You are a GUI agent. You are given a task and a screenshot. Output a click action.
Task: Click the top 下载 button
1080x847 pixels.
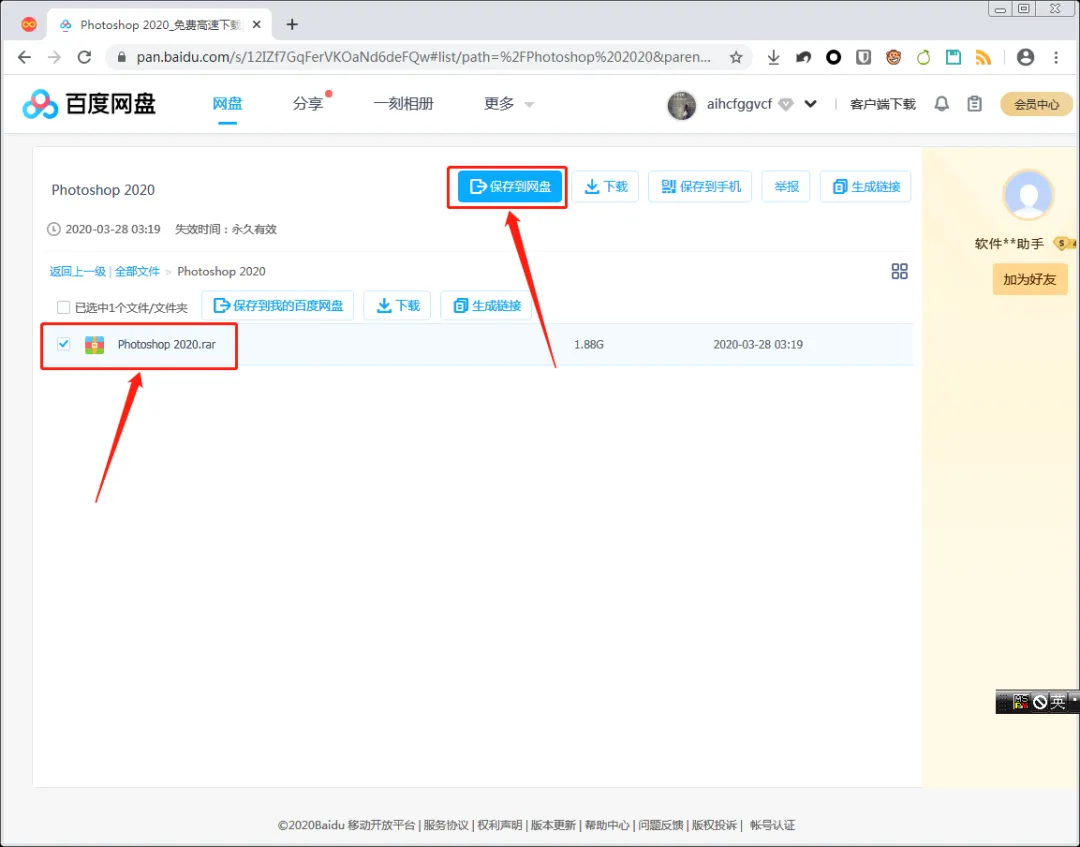click(605, 187)
